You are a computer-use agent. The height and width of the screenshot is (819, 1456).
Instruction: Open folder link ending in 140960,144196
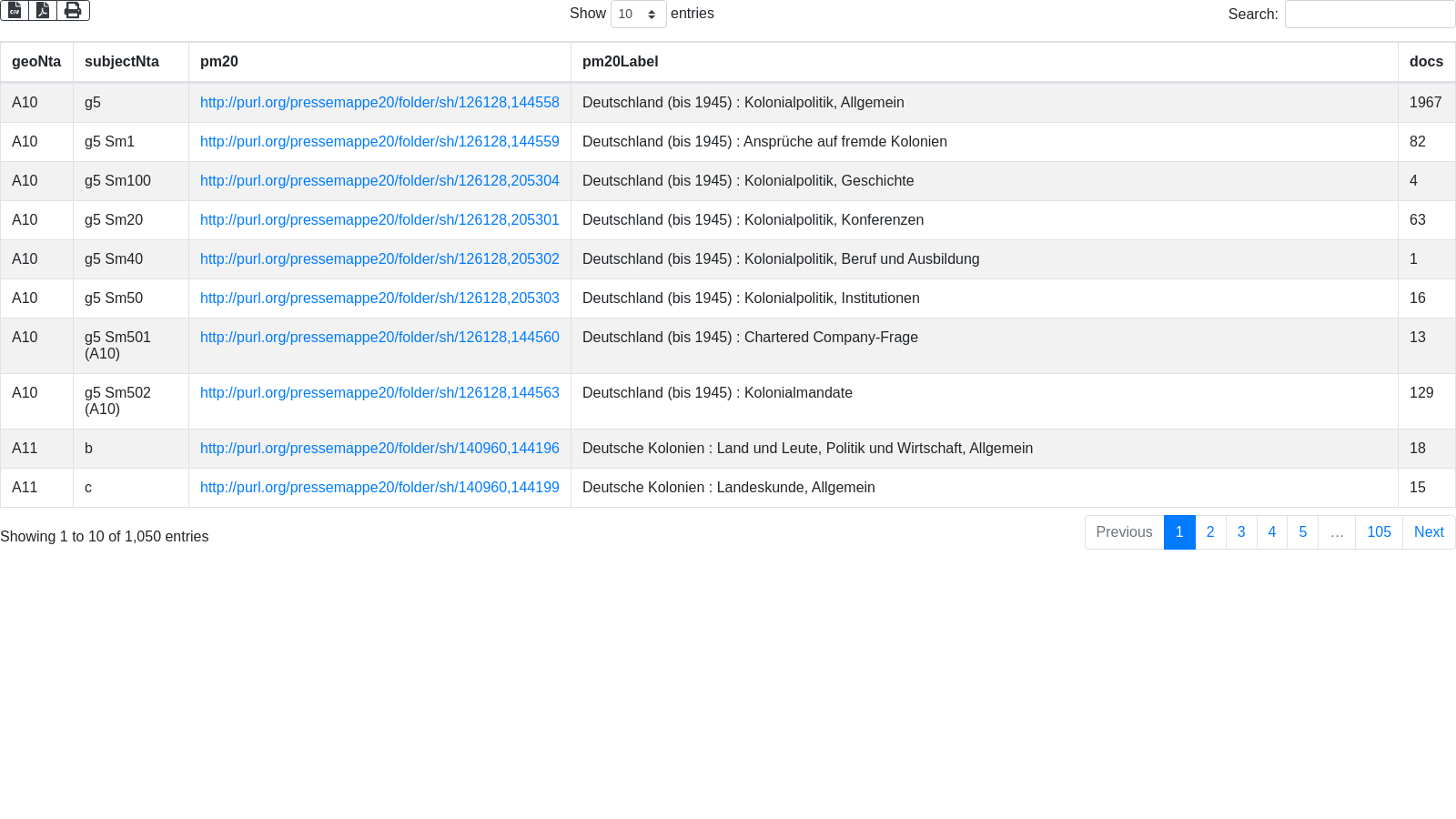(379, 449)
